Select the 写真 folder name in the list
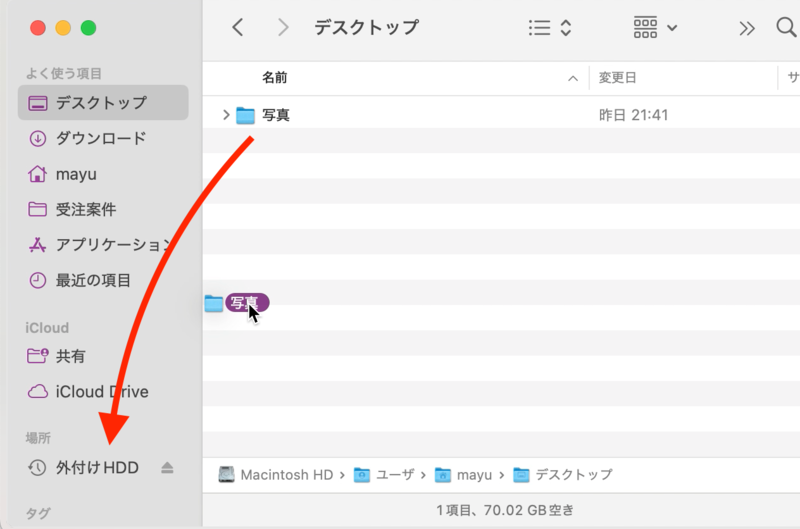This screenshot has width=800, height=529. pyautogui.click(x=276, y=115)
